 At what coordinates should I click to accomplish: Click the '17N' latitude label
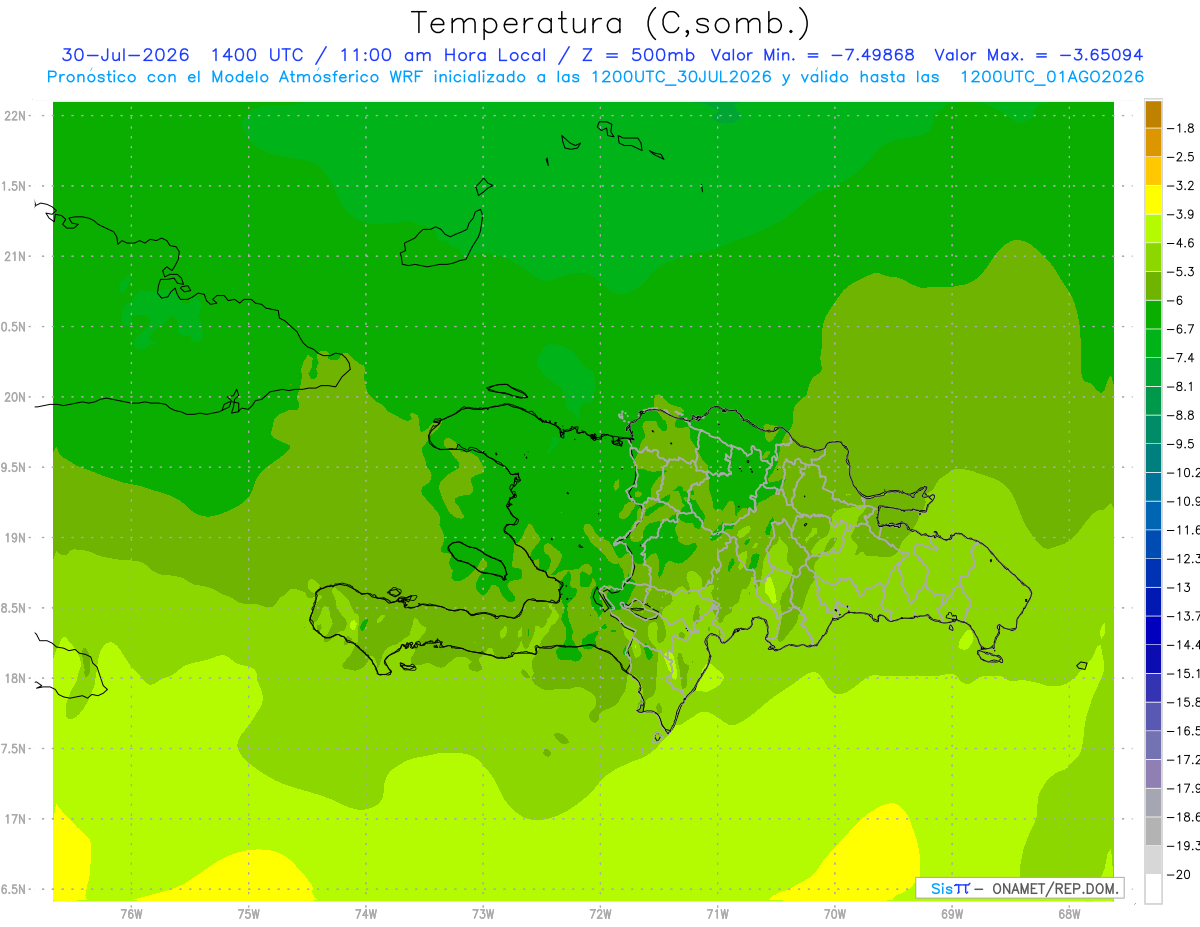click(x=16, y=819)
